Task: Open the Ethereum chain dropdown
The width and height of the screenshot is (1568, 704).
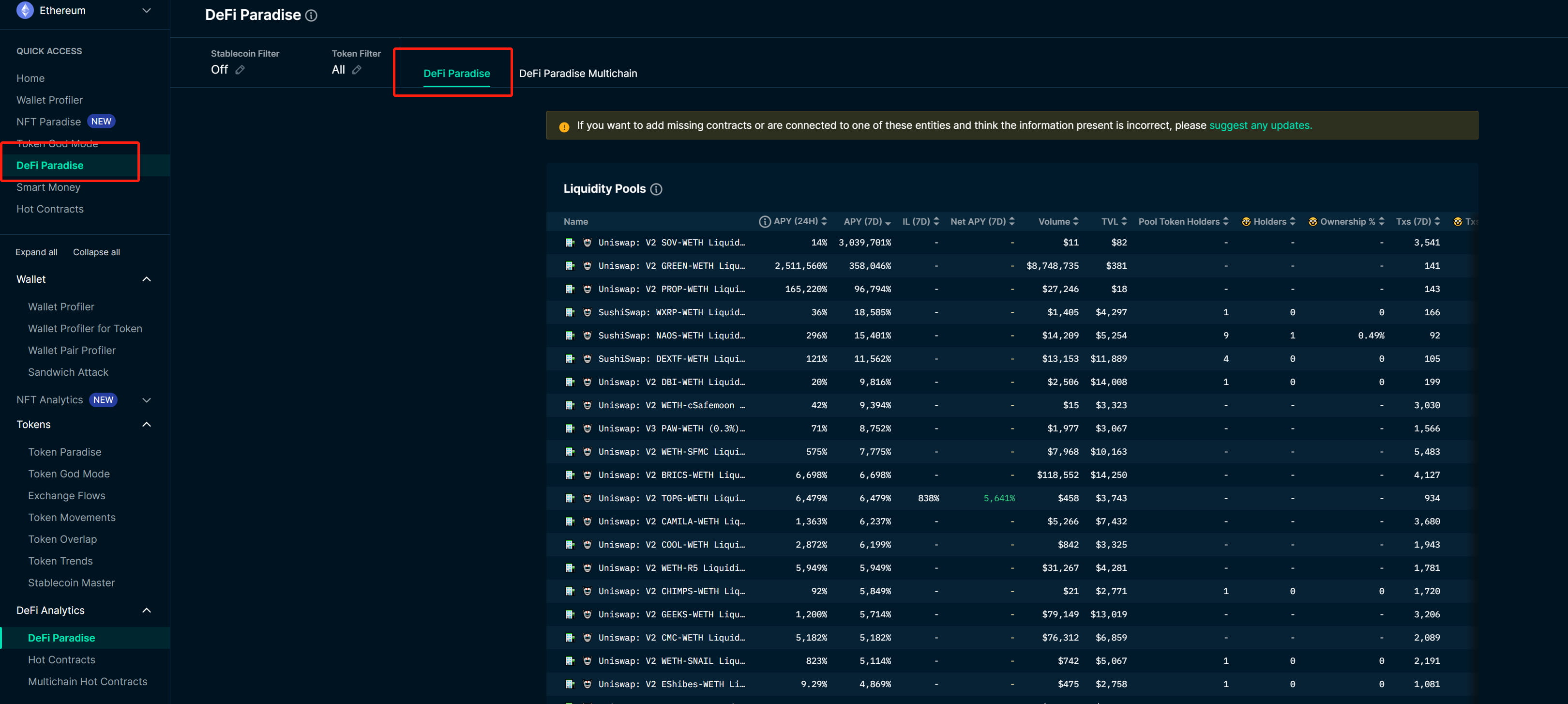Action: click(146, 10)
